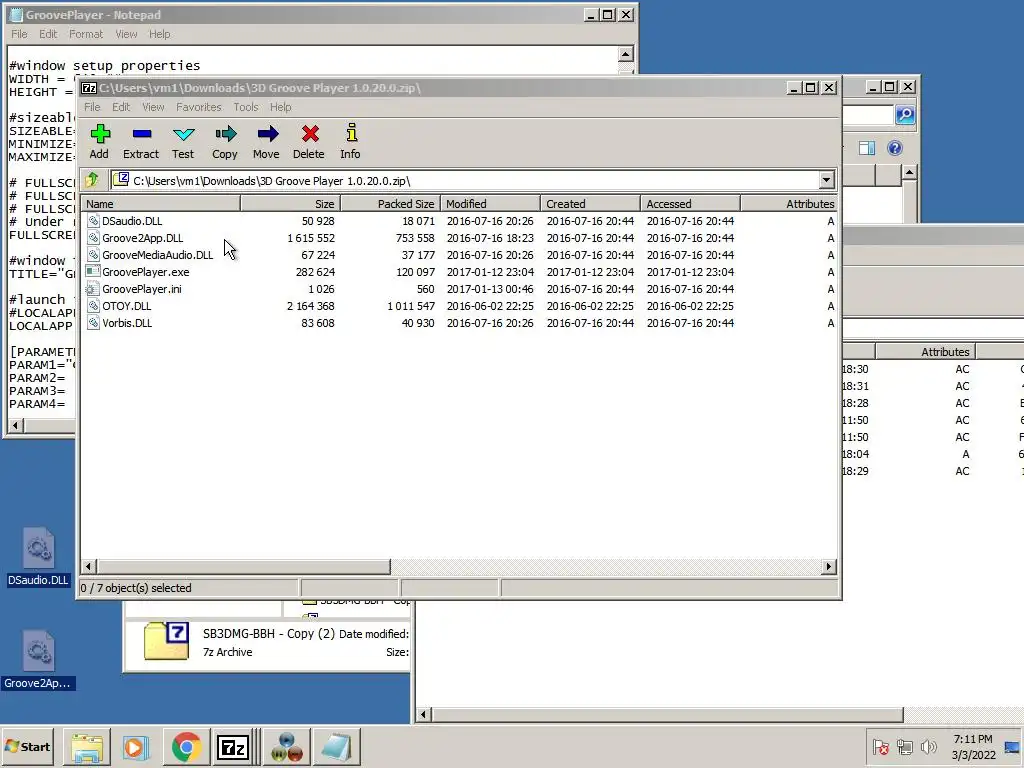The width and height of the screenshot is (1024, 768).
Task: Click the network tray icon
Action: tap(904, 746)
